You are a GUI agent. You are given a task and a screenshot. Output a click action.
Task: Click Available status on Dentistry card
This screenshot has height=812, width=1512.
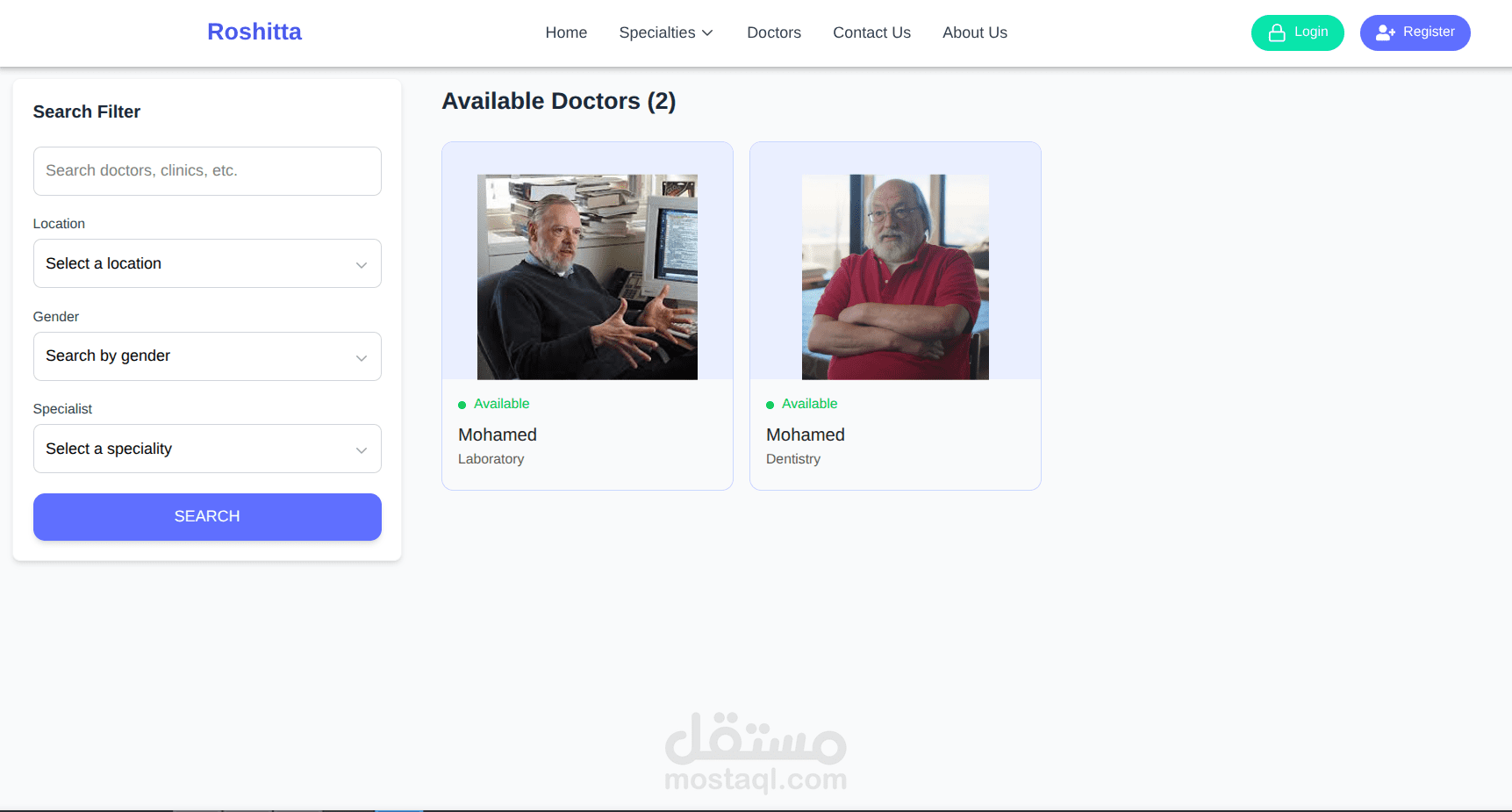pyautogui.click(x=802, y=404)
